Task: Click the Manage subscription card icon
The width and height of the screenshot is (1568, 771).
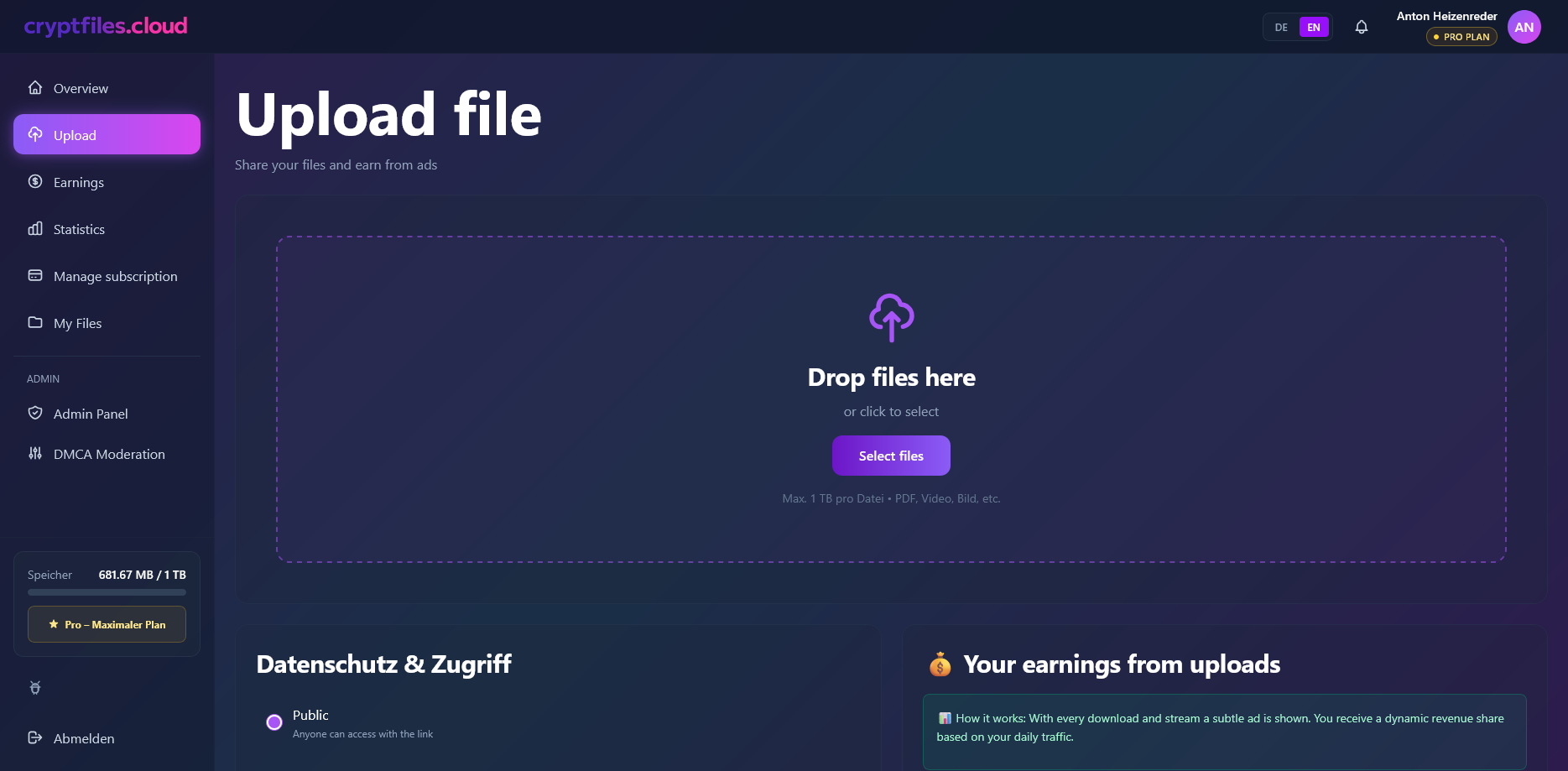Action: tap(35, 275)
